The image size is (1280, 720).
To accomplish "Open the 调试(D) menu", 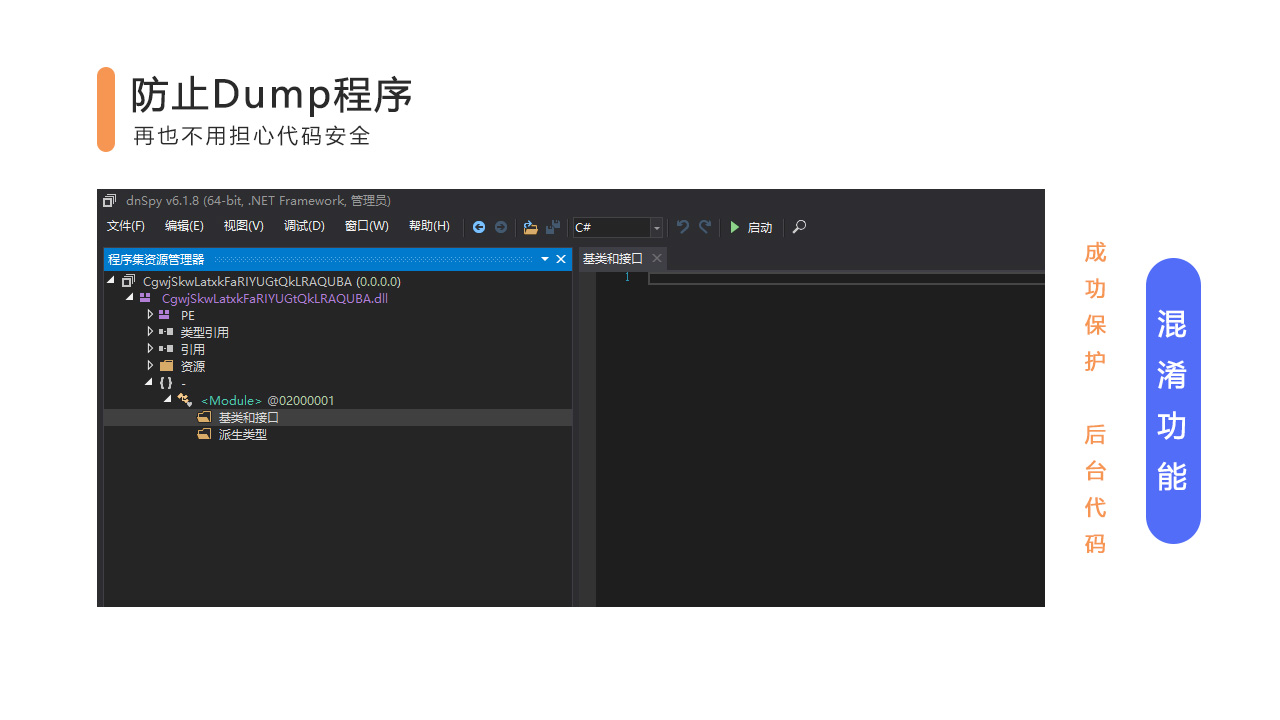I will [x=304, y=226].
